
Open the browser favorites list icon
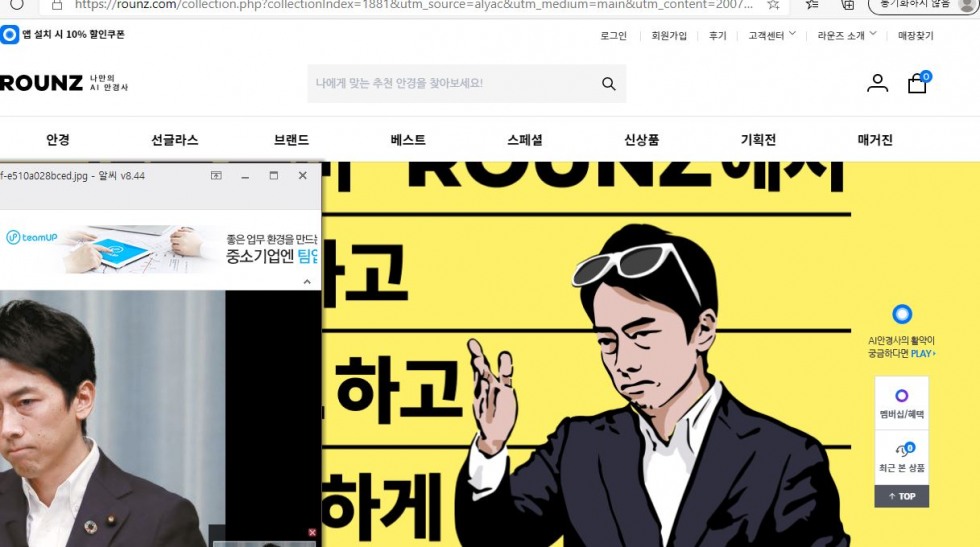(812, 4)
